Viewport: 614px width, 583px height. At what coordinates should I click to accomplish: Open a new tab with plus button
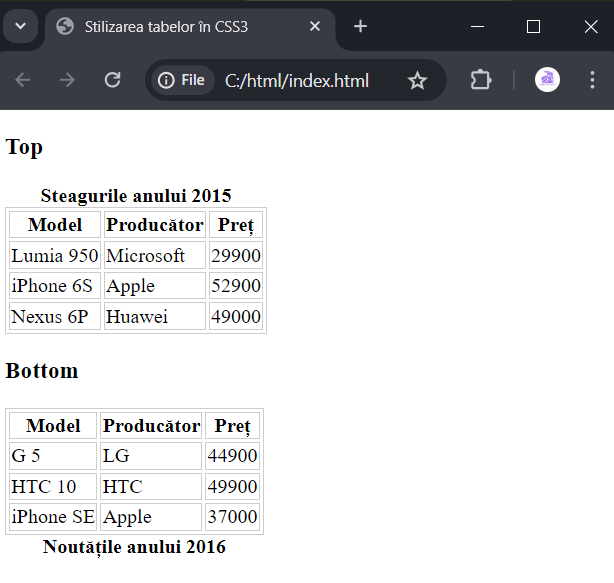point(360,26)
